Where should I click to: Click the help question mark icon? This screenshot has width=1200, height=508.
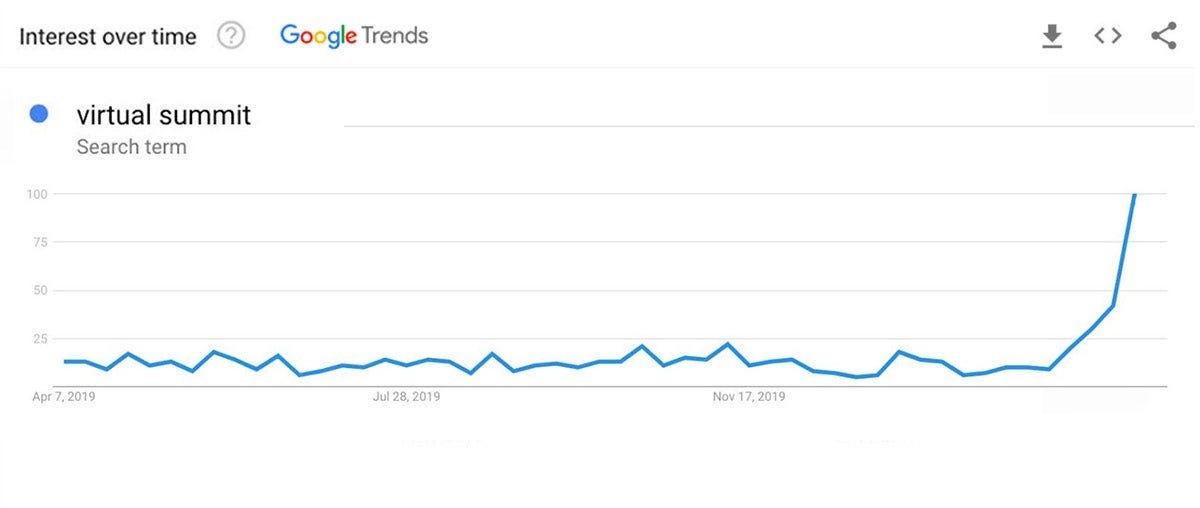click(231, 37)
